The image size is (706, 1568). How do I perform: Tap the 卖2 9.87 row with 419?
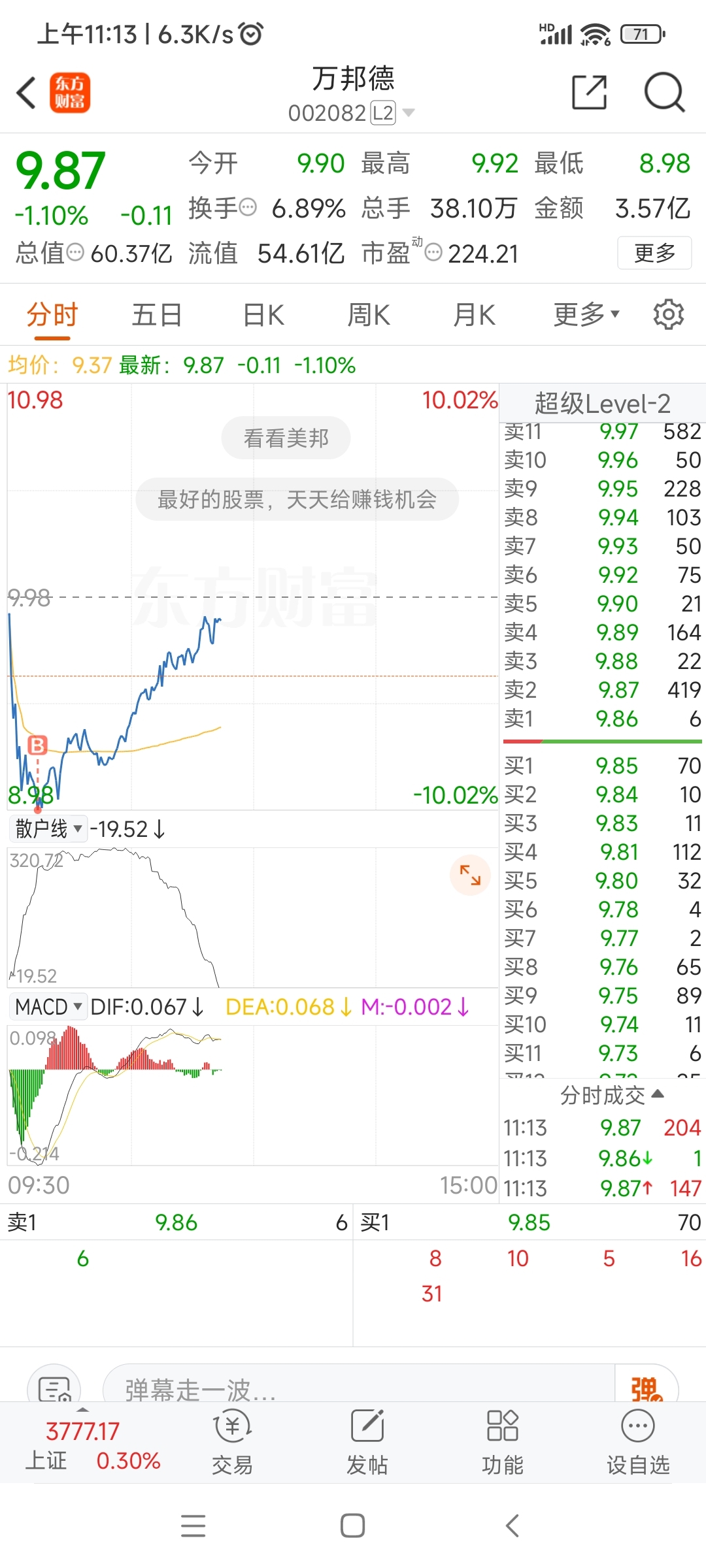click(602, 690)
